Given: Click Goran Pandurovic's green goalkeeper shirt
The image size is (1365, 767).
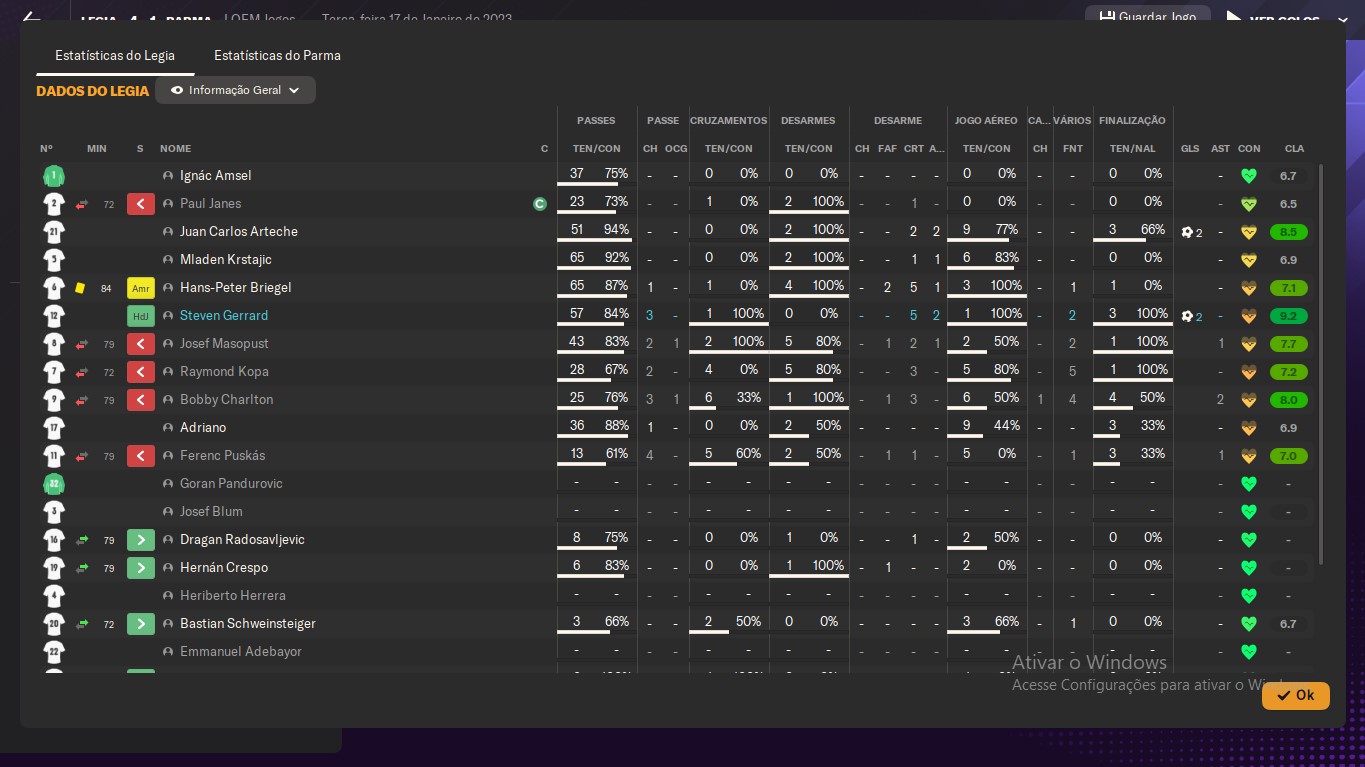Looking at the screenshot, I should pos(54,484).
